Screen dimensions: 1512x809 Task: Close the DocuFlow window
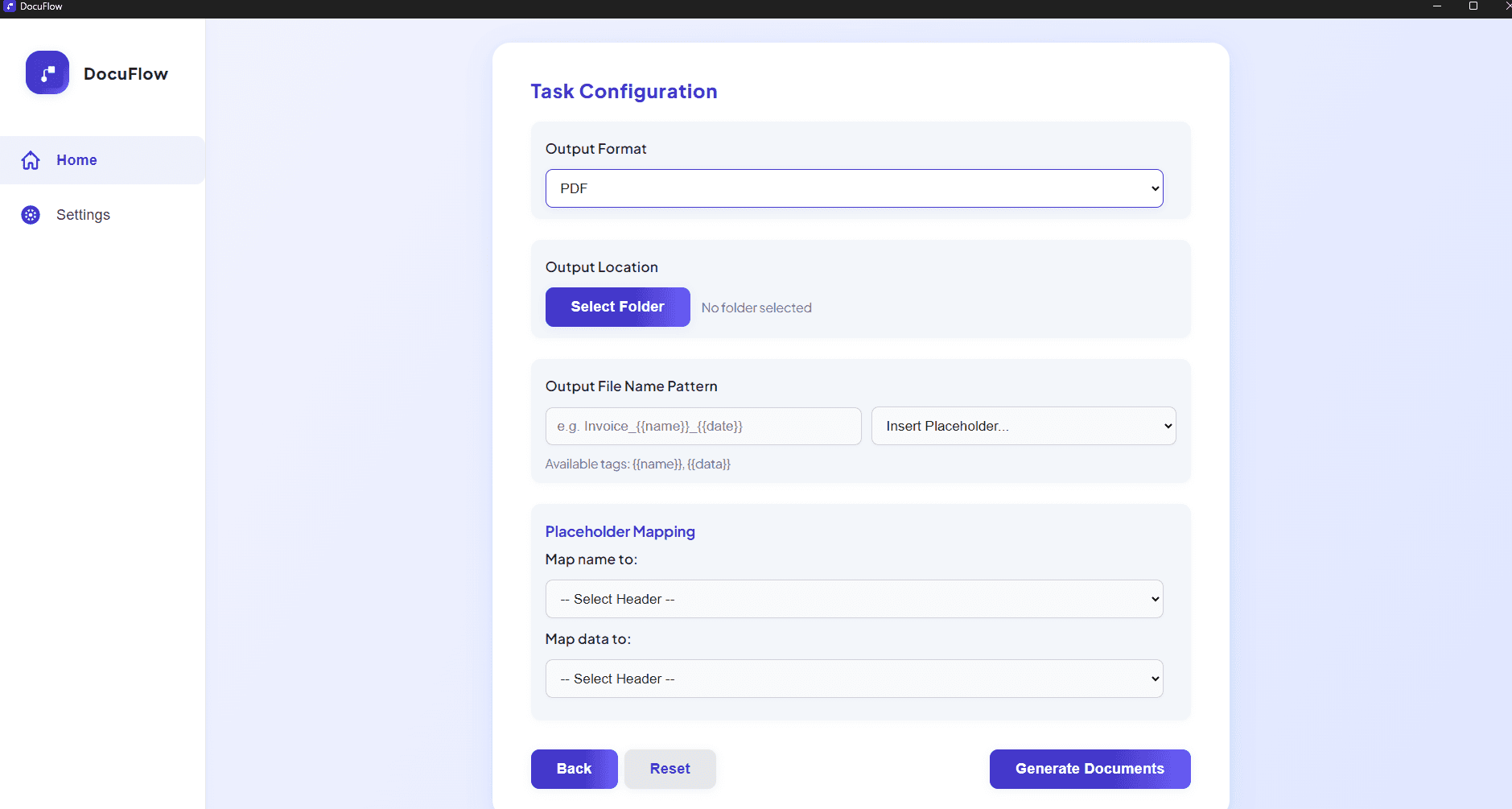[1507, 6]
